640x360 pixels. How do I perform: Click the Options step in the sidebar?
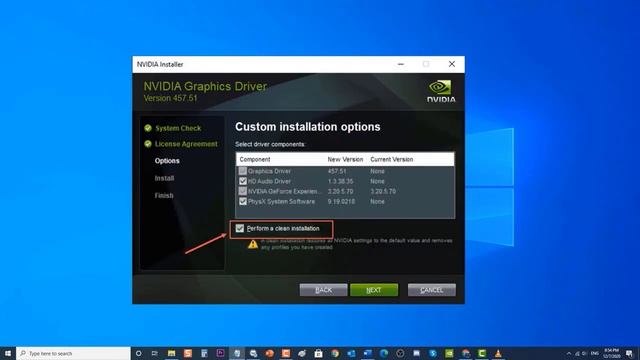167,161
